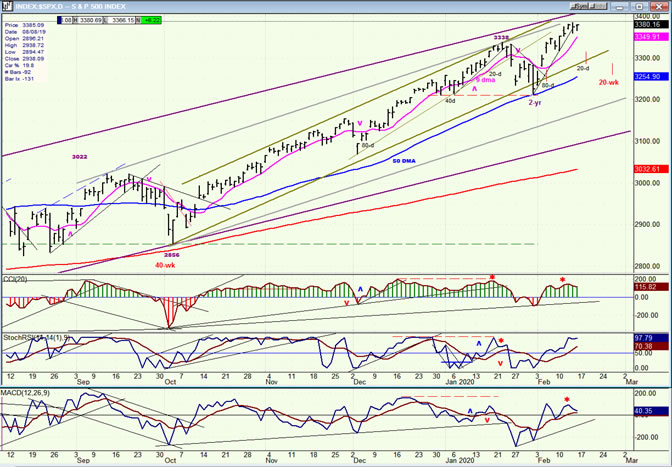Click the CCI(20) indicator label

[15, 279]
